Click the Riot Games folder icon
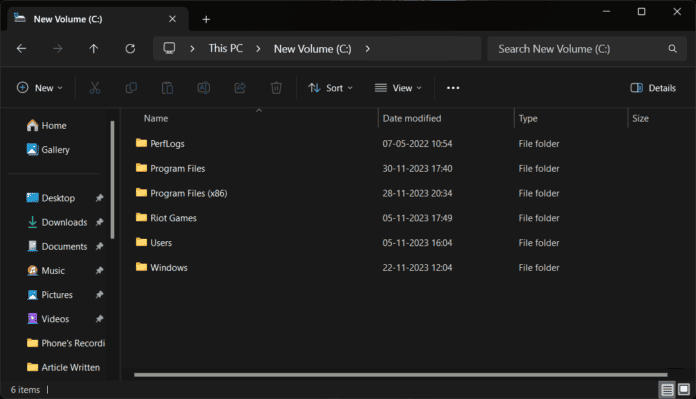Image resolution: width=696 pixels, height=399 pixels. click(x=141, y=217)
